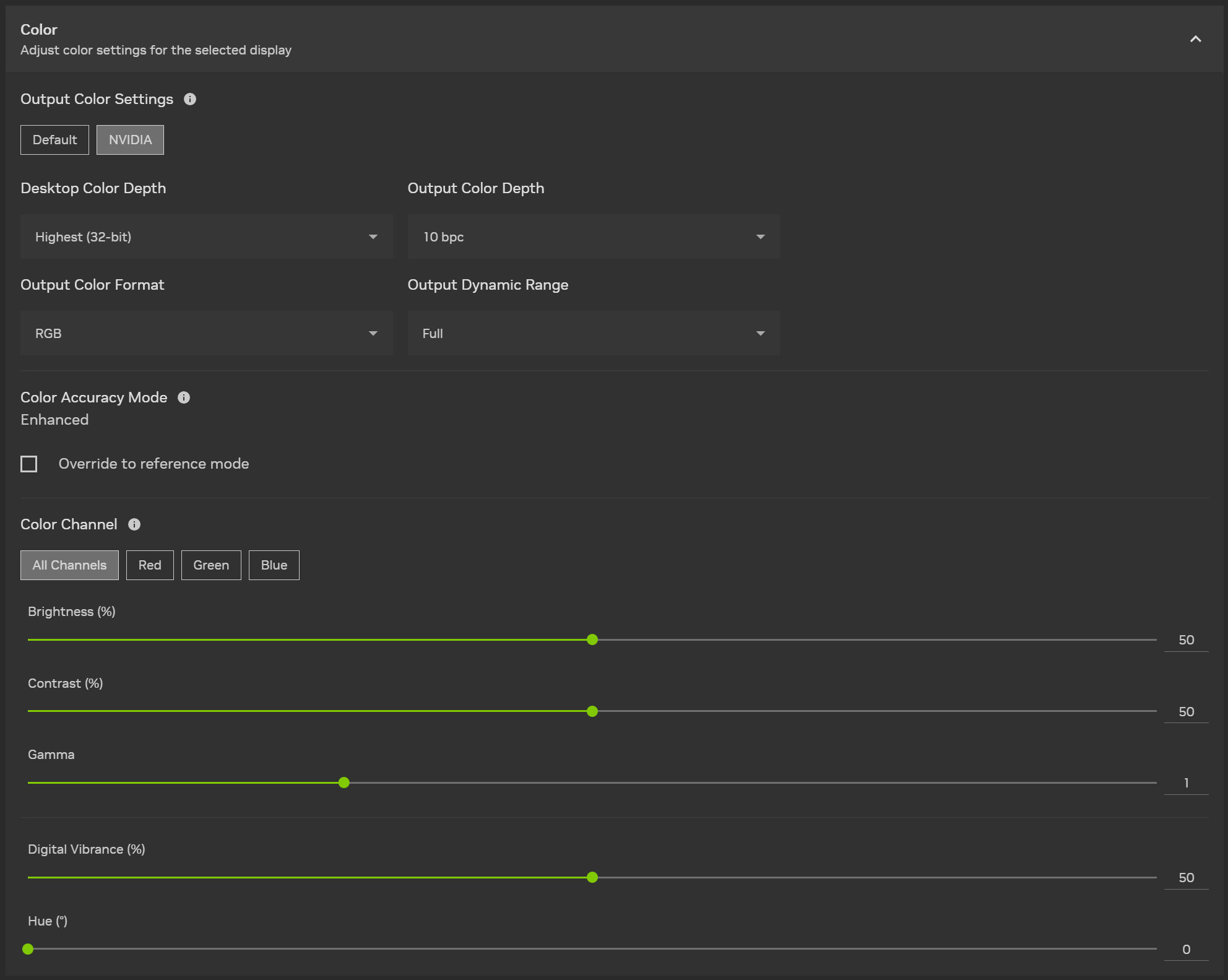Viewport: 1228px width, 980px height.
Task: Click the Hue value input field
Action: [x=1186, y=949]
